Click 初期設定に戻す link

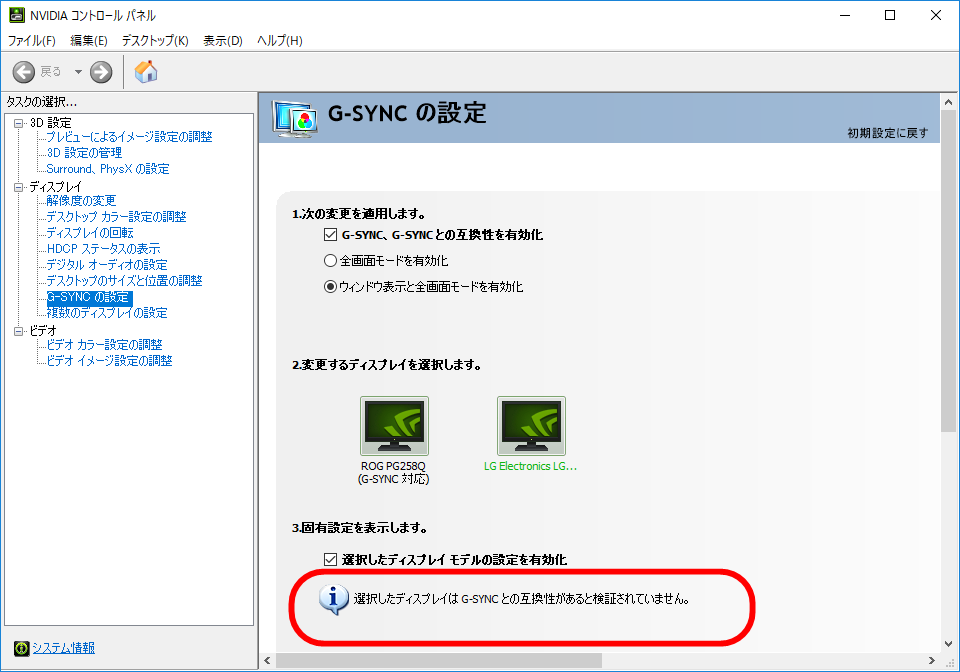pos(888,133)
